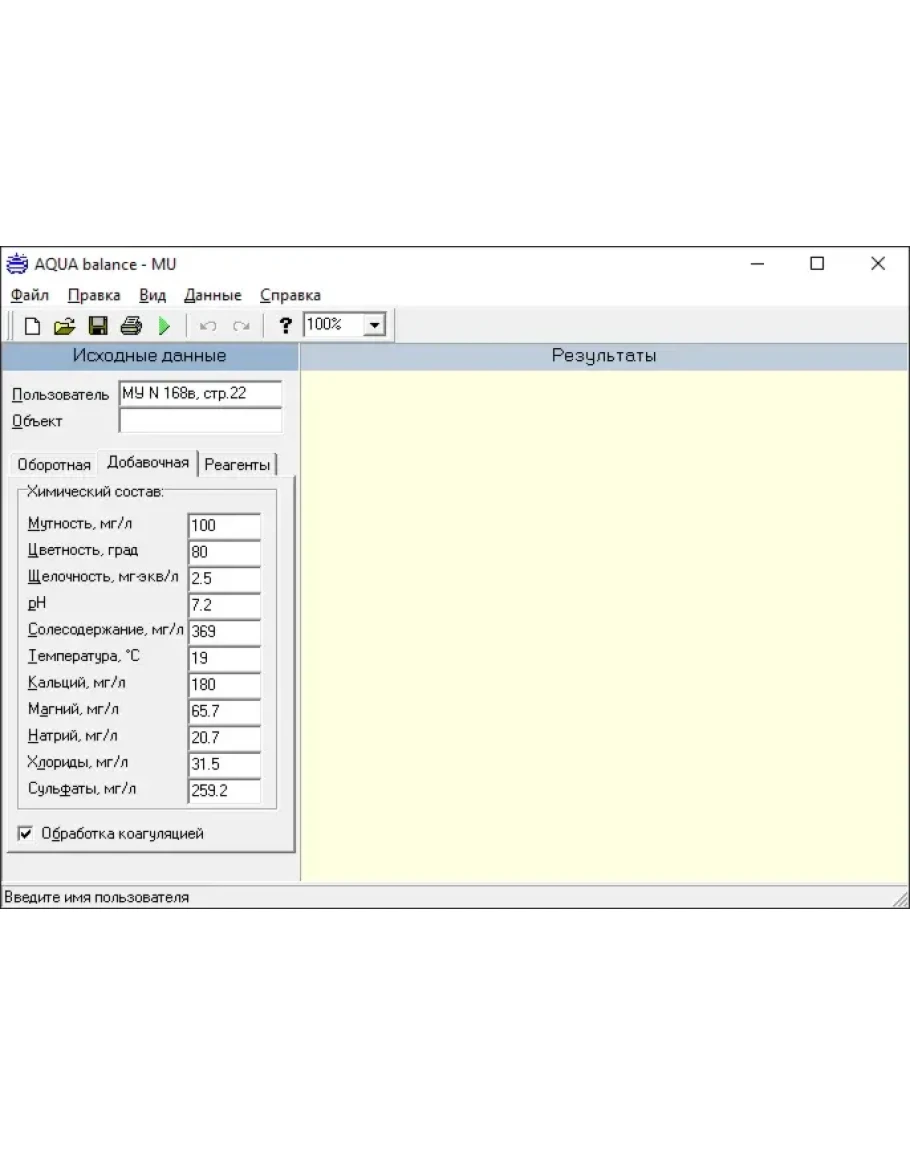Click the Сульфаты value field
The width and height of the screenshot is (910, 1155).
224,791
